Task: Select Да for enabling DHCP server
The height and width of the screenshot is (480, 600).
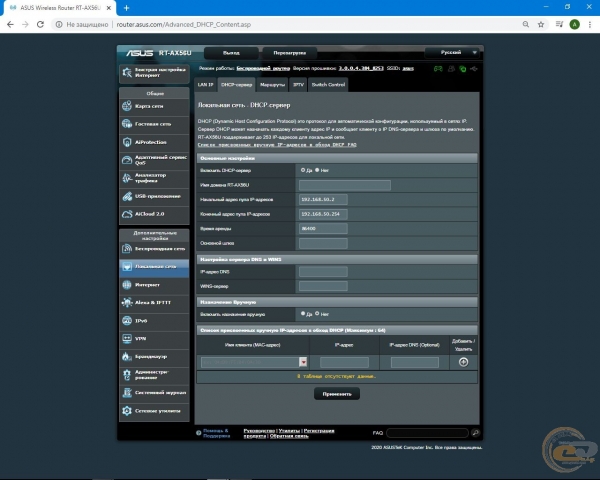Action: 303,170
